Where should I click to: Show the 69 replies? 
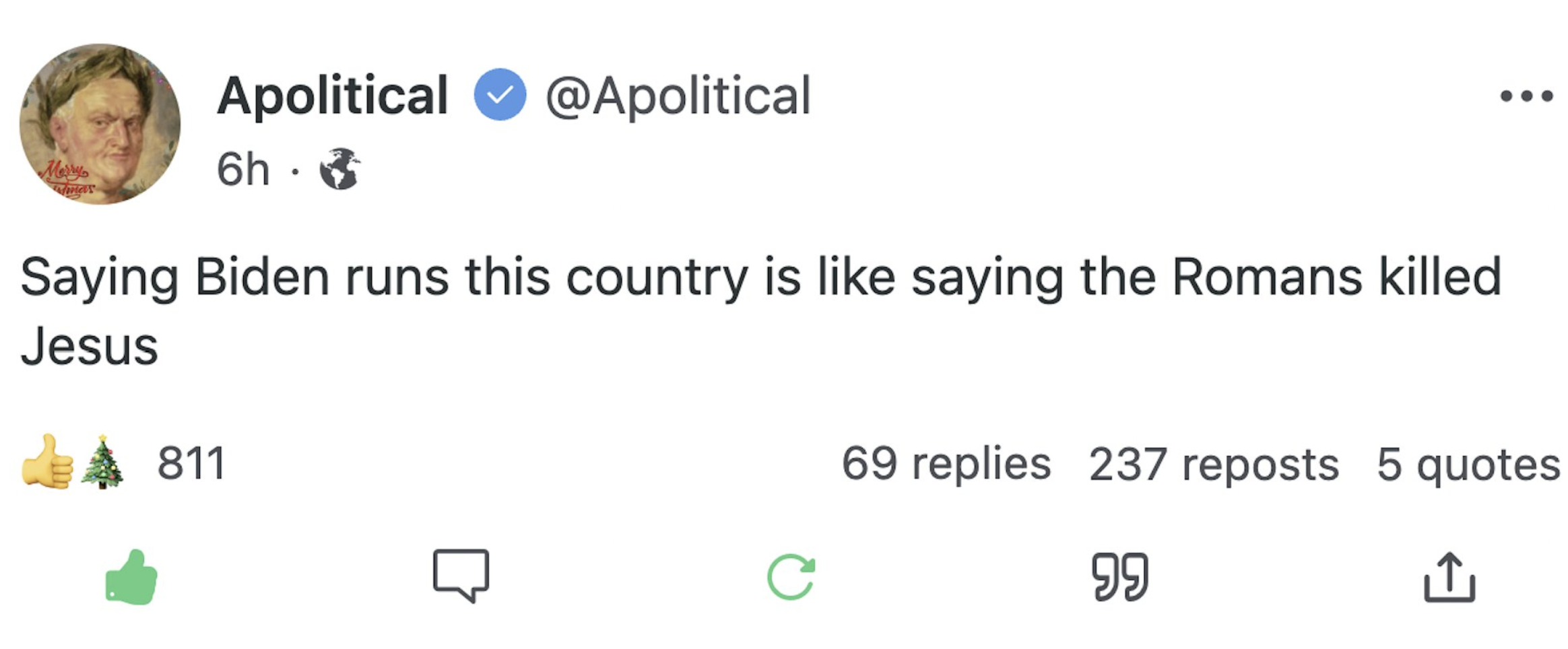[946, 464]
